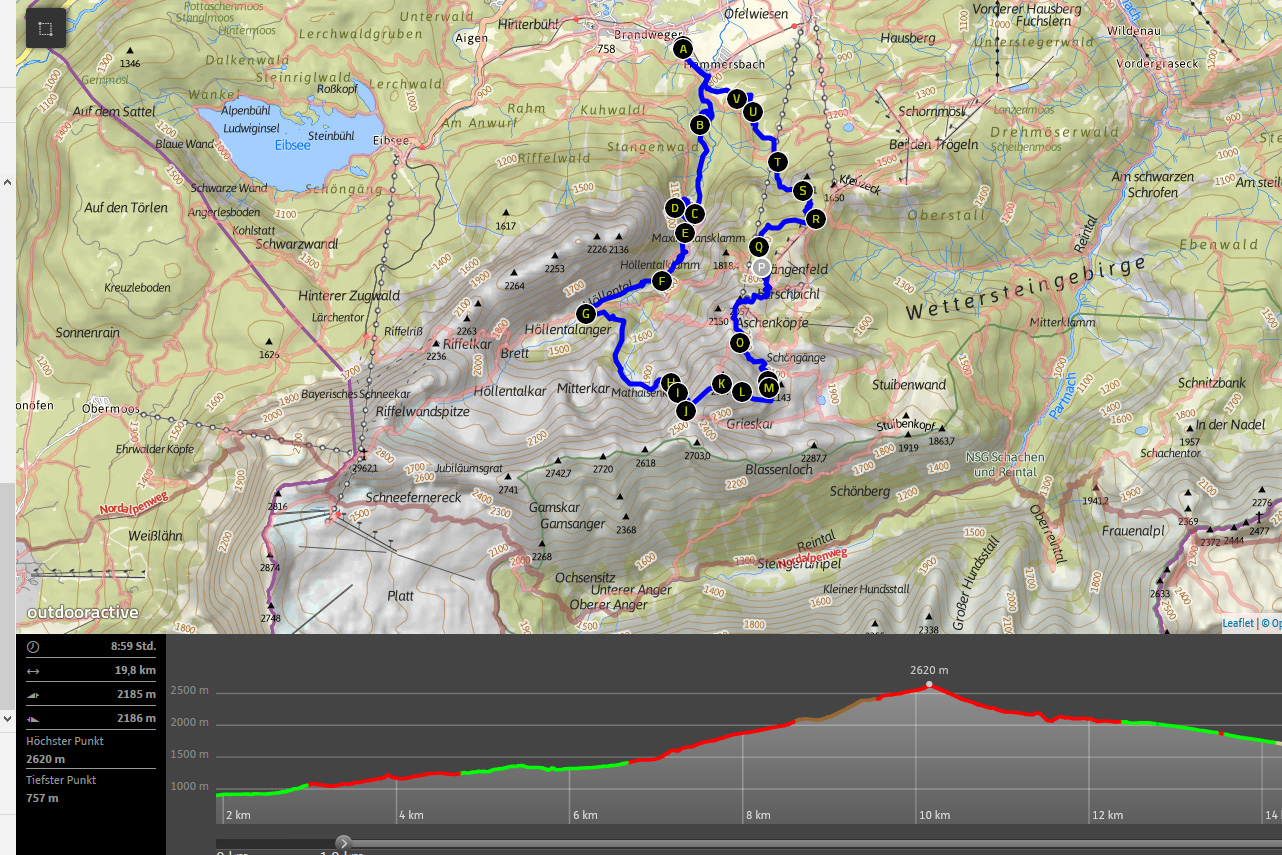
Task: Select waypoint marker F on Höllental trail
Action: 661,282
